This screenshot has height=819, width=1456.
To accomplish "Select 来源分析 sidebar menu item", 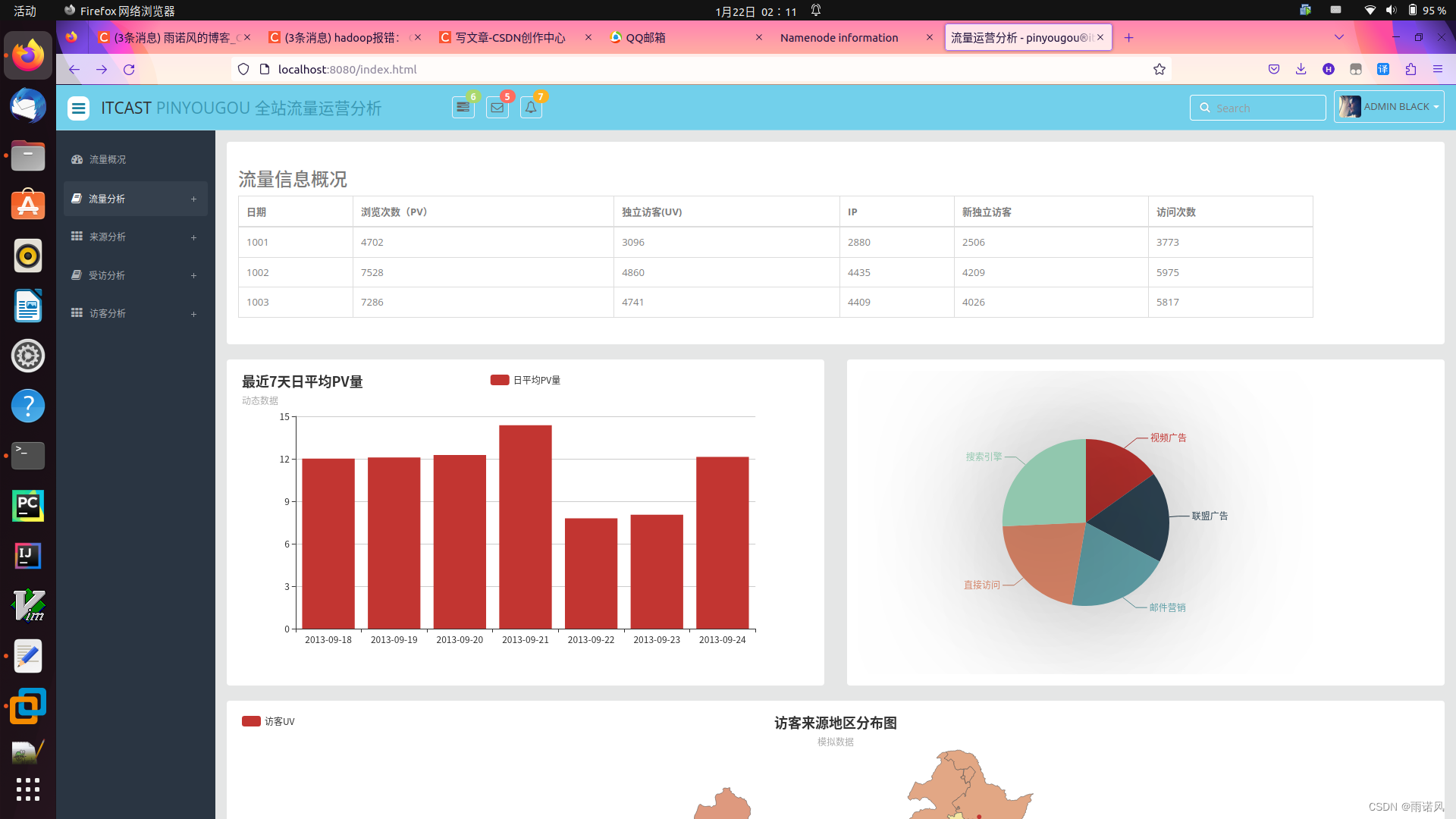I will click(136, 237).
